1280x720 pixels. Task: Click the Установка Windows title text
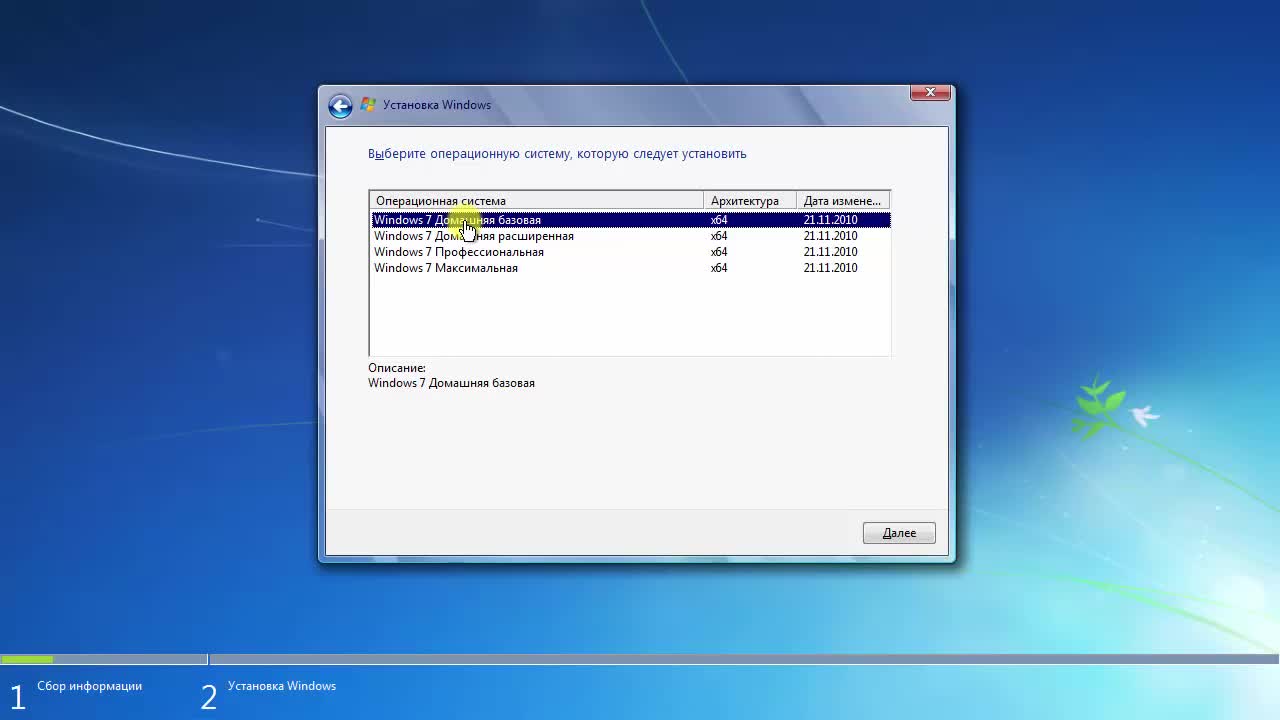[437, 105]
